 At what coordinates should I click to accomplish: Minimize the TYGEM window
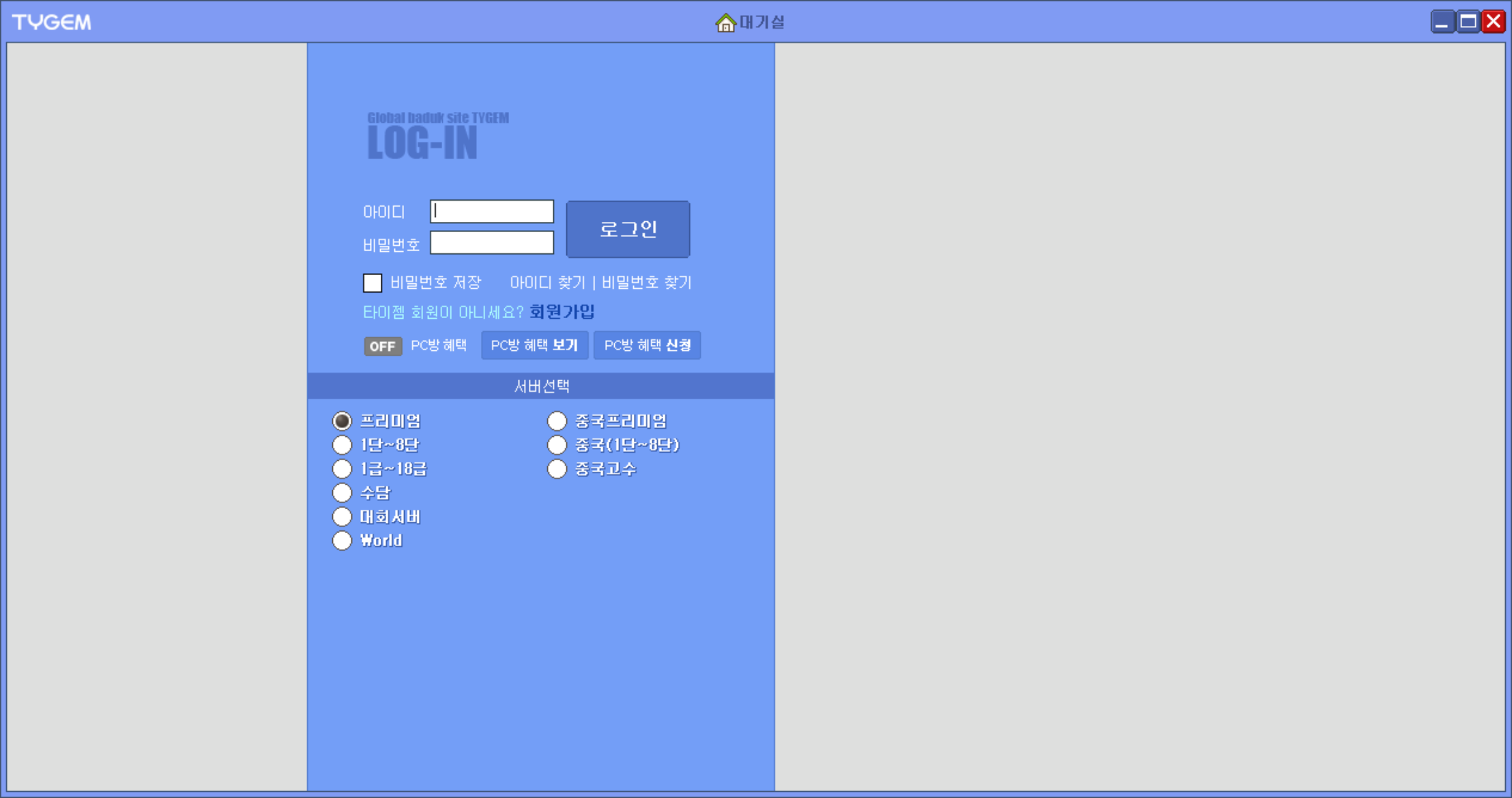(x=1442, y=22)
